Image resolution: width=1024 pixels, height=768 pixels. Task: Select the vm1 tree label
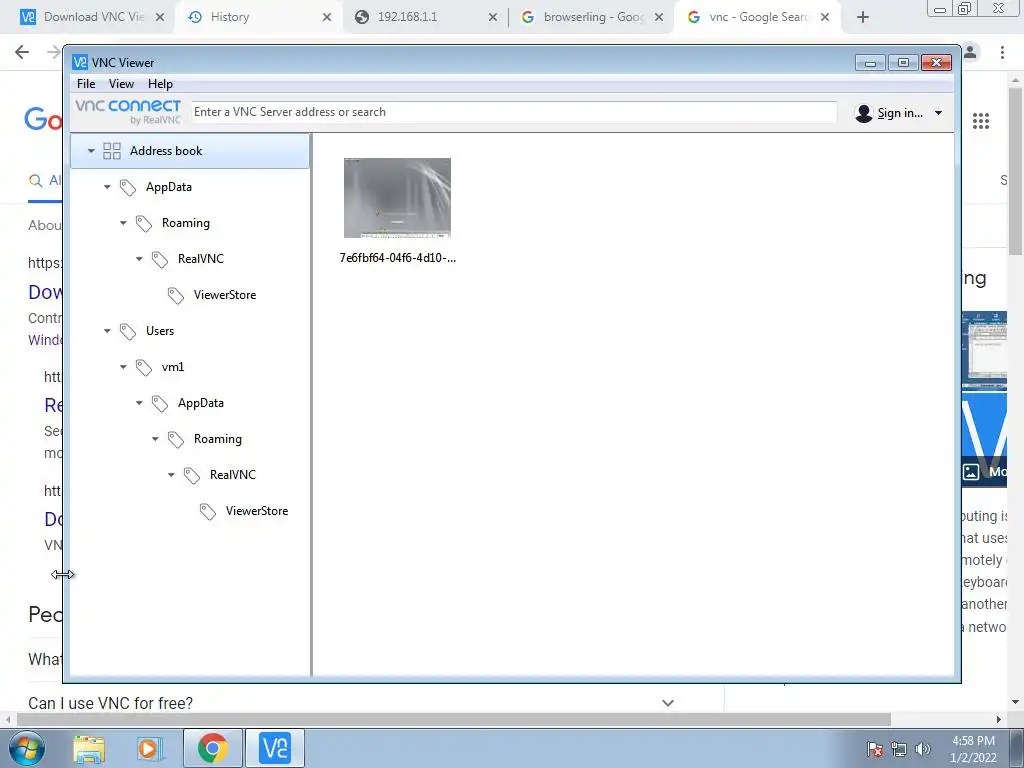[x=173, y=367]
